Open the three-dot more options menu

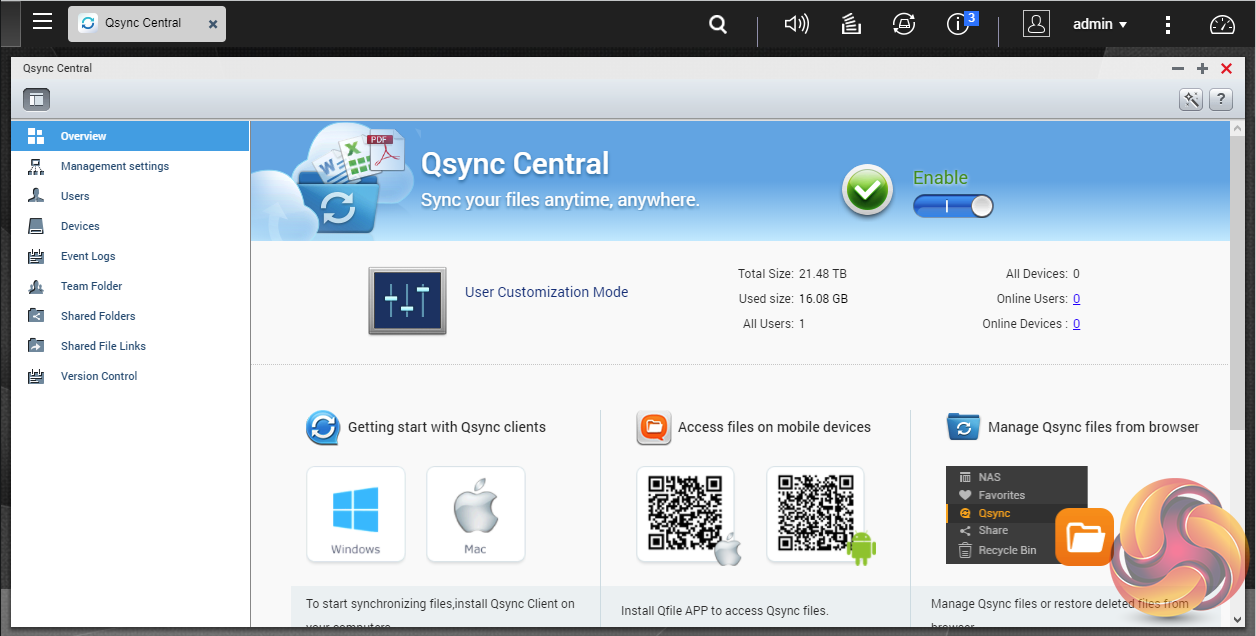[1168, 25]
